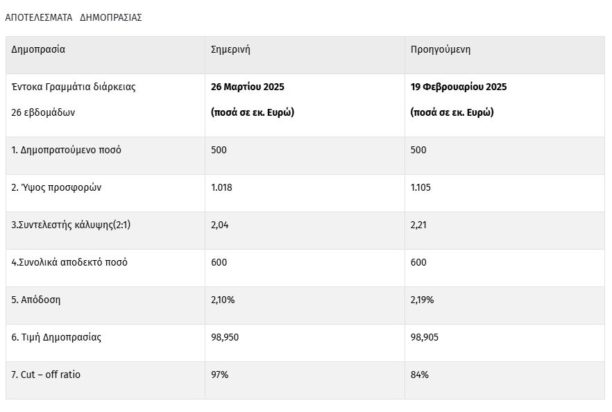Select the Συντελεστής κάλυψης row label
The width and height of the screenshot is (612, 412).
tap(72, 225)
